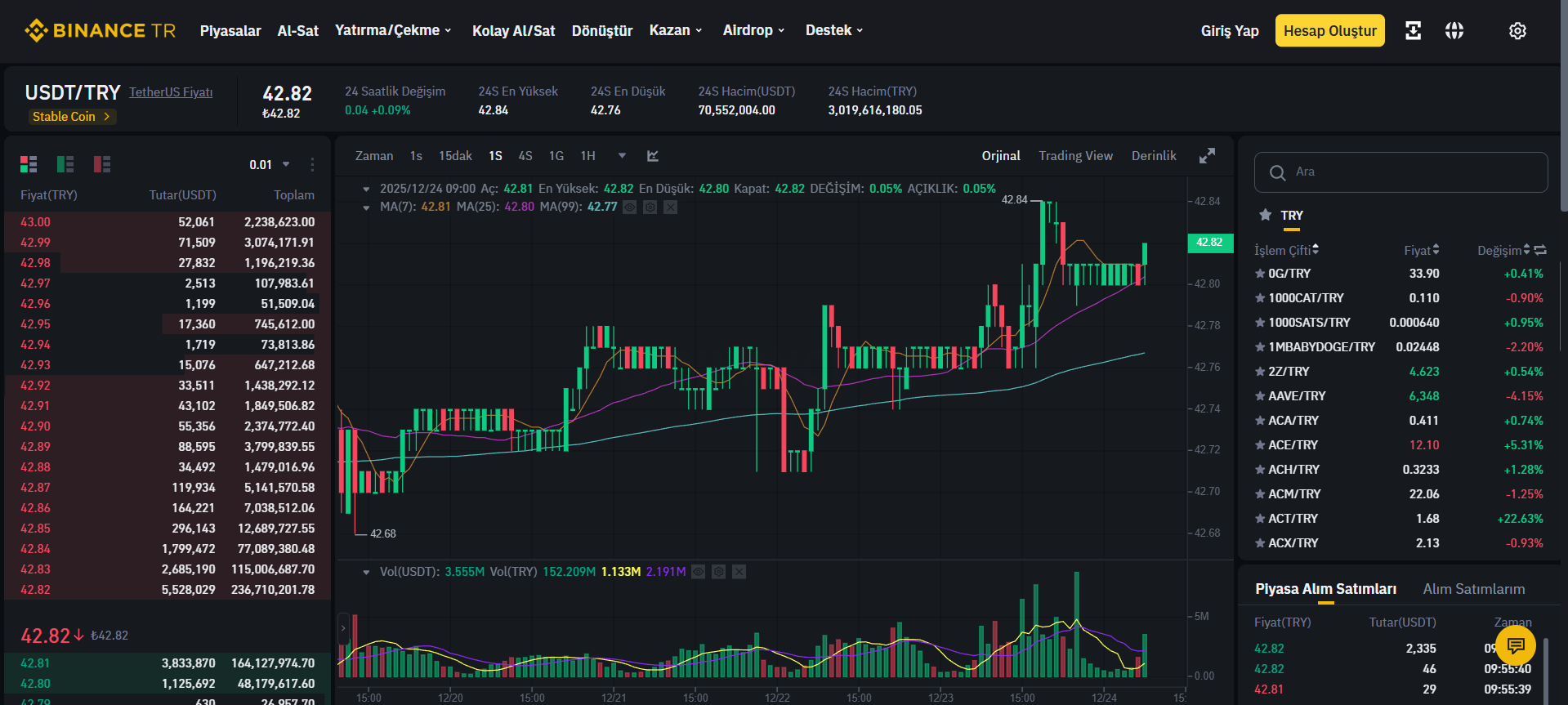Open the QR download icon in header
The width and height of the screenshot is (1568, 705).
tap(1413, 31)
